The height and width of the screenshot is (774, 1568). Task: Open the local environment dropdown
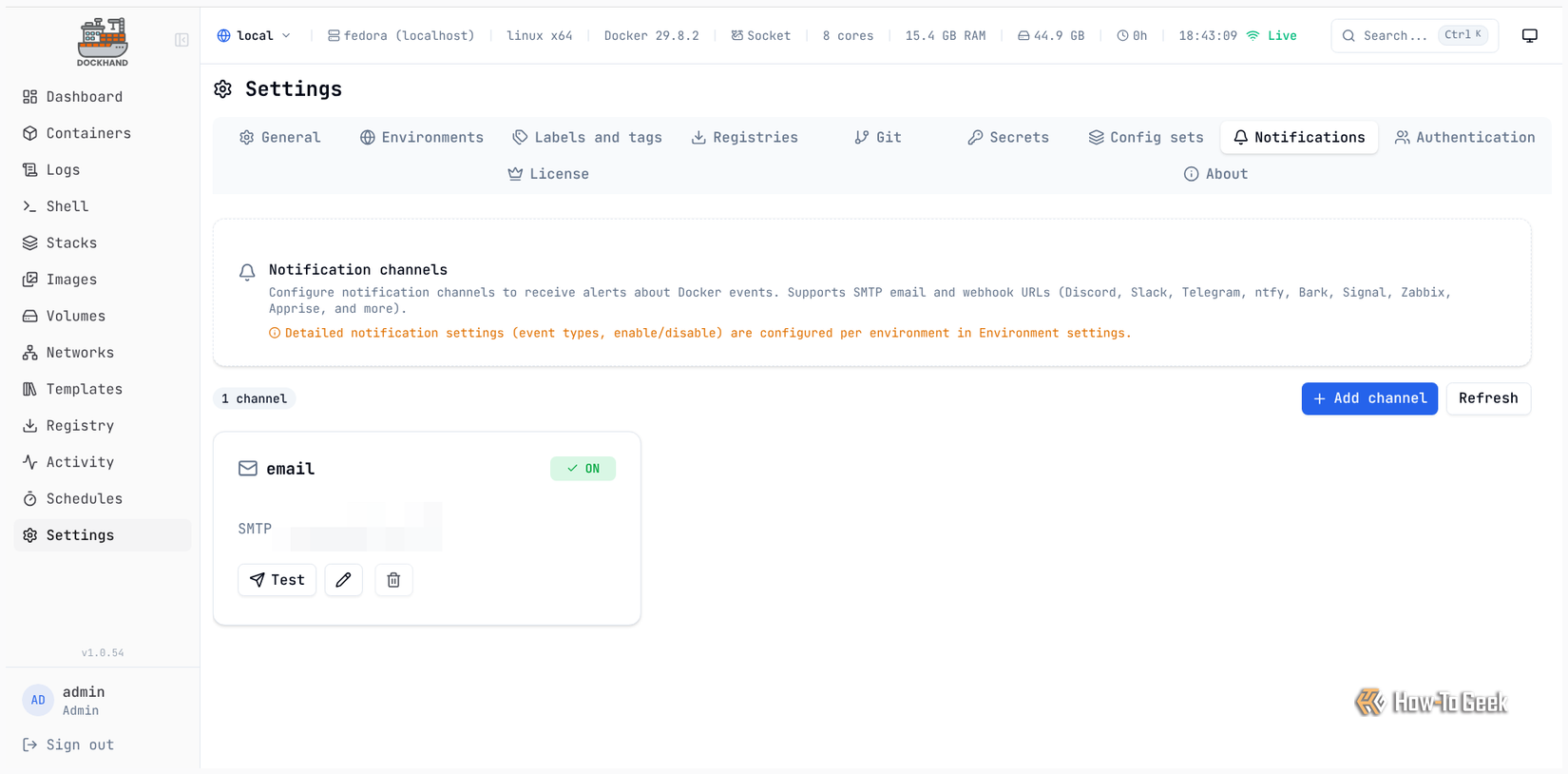[254, 36]
